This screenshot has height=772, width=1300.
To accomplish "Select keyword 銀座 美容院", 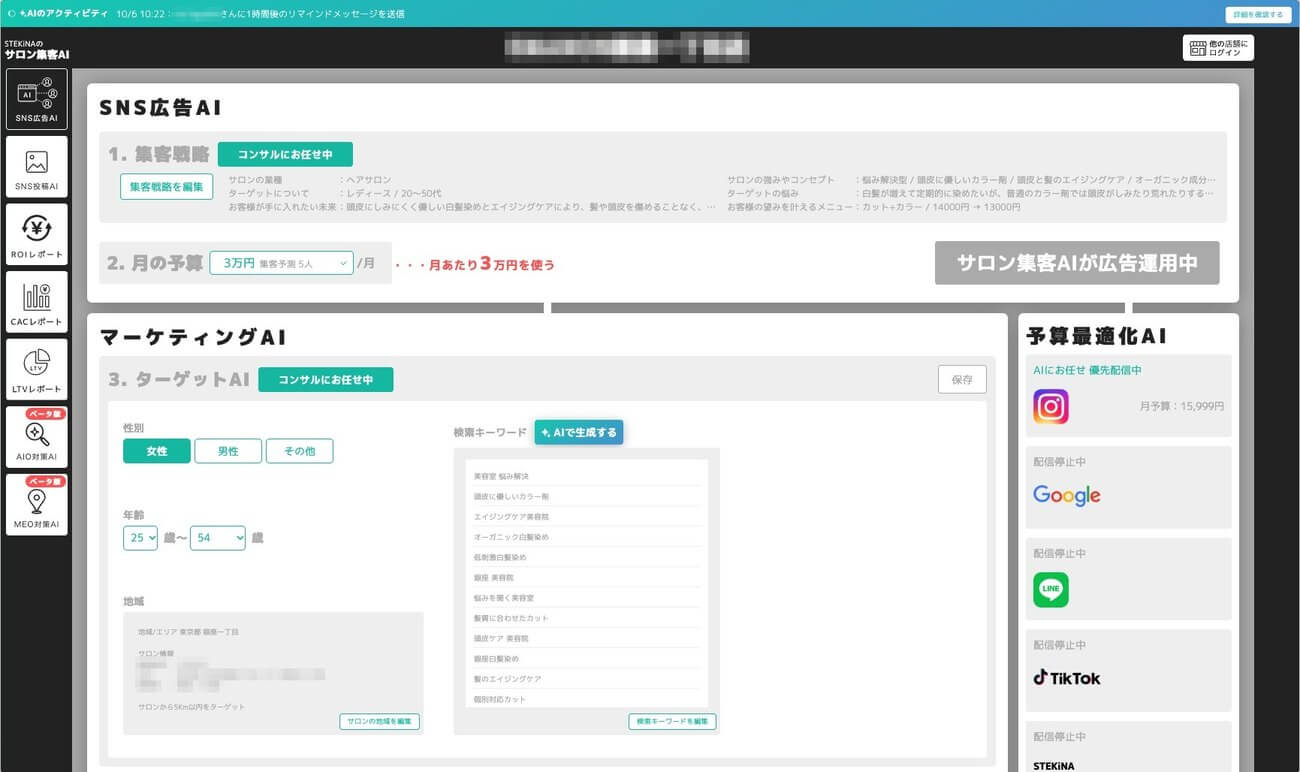I will coord(587,578).
